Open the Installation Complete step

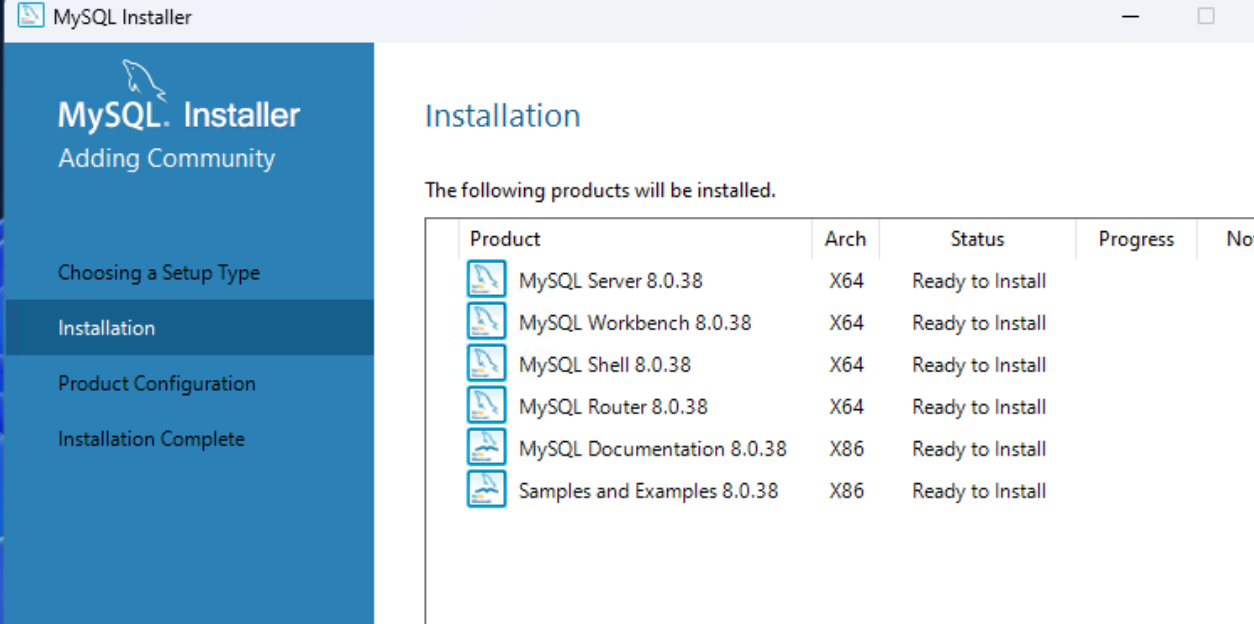152,438
